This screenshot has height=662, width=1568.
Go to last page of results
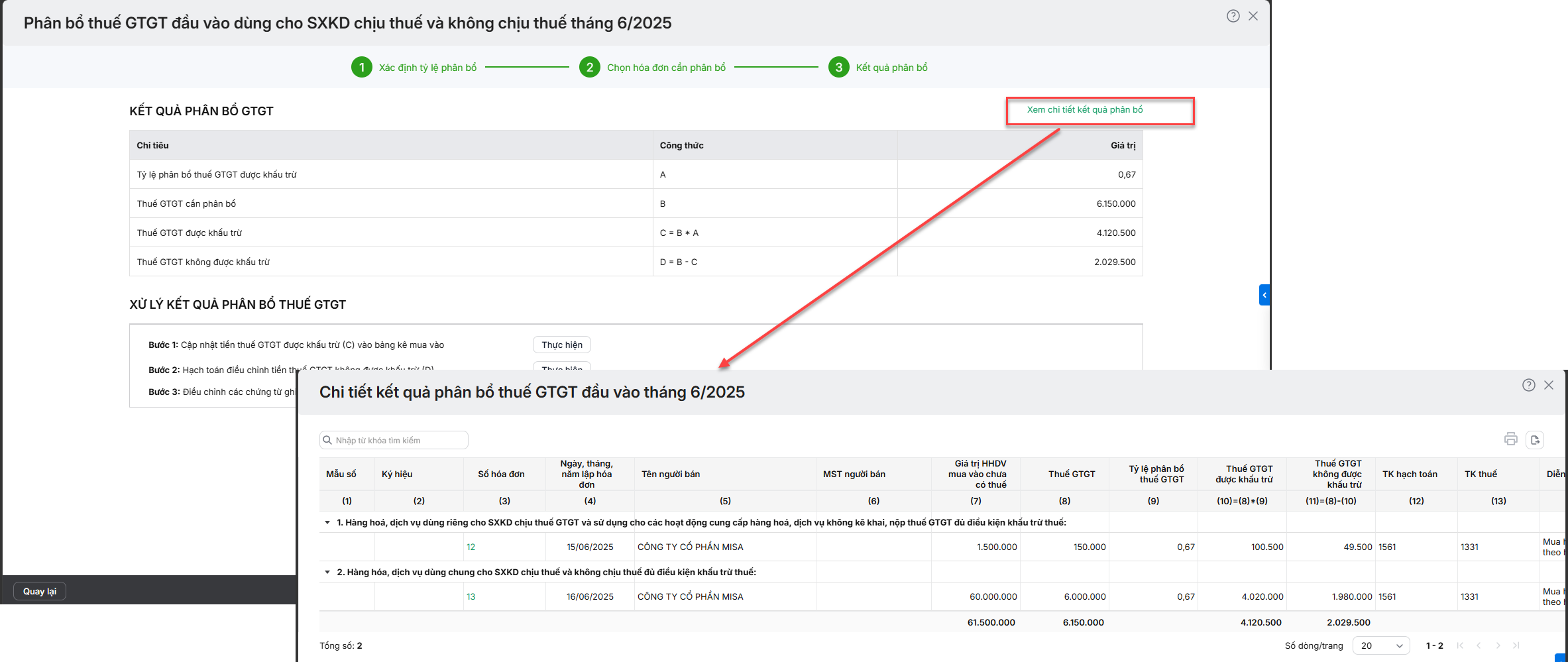click(1516, 645)
